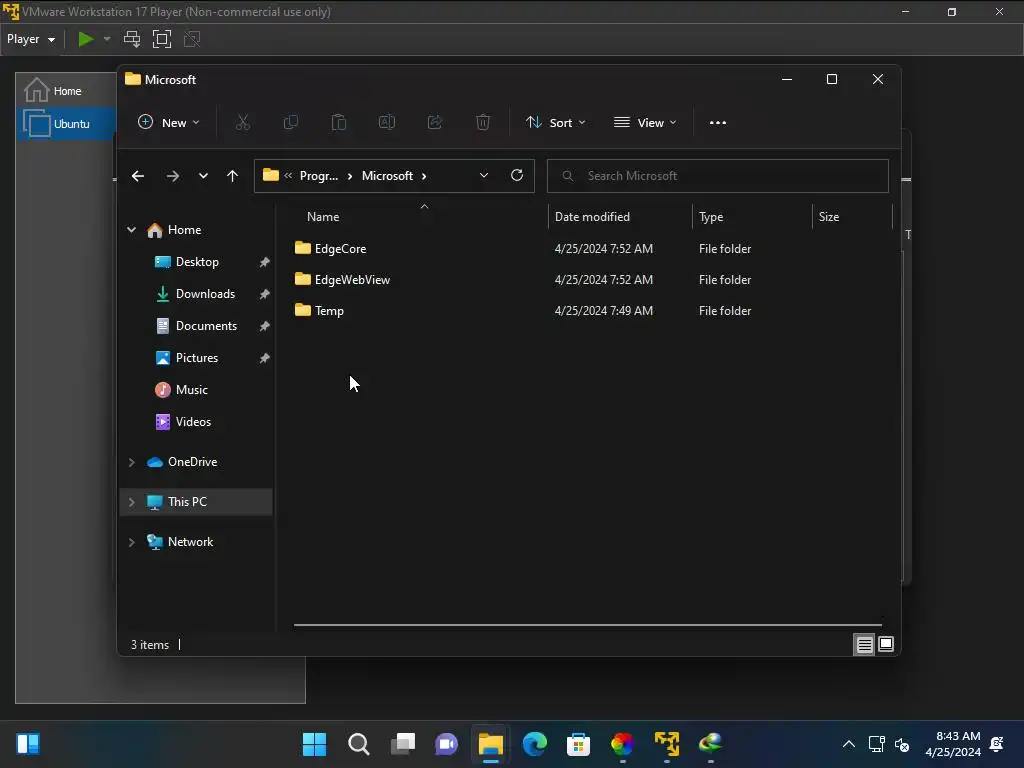This screenshot has width=1024, height=768.
Task: Open Chat app on taskbar
Action: 447,744
